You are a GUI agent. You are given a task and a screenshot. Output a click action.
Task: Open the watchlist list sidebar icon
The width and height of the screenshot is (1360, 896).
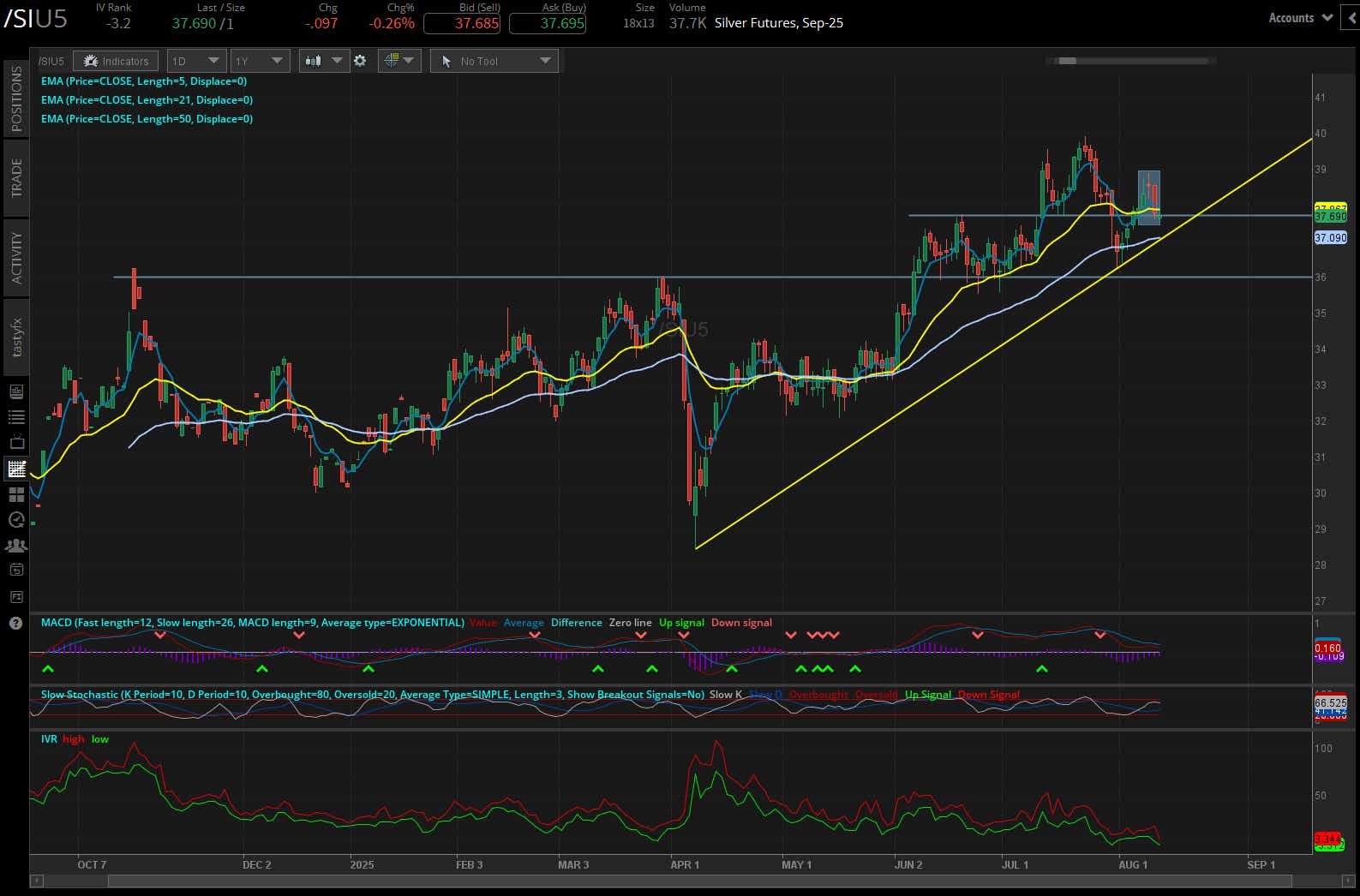pos(16,417)
